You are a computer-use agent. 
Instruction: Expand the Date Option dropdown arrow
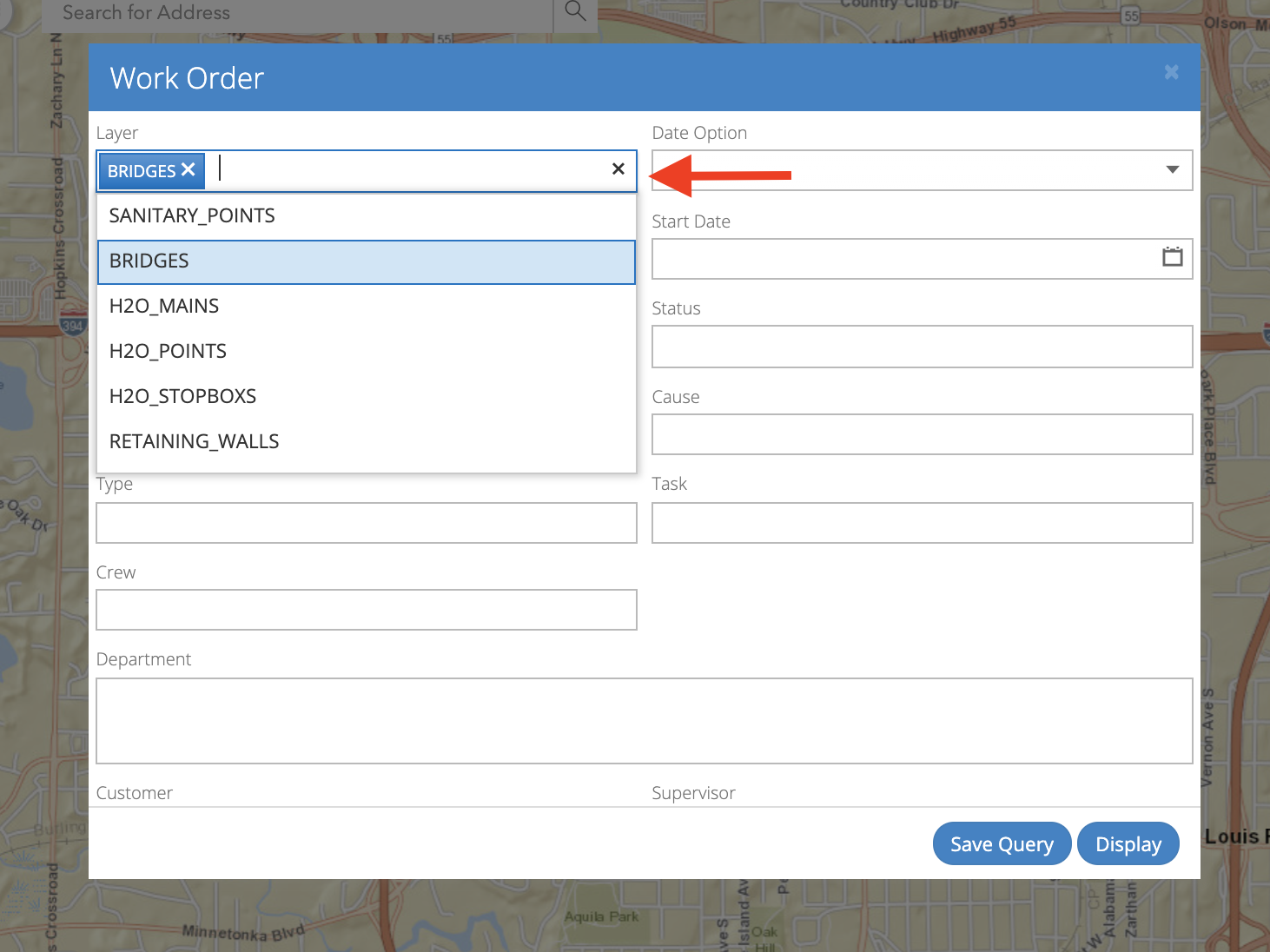click(x=1172, y=170)
